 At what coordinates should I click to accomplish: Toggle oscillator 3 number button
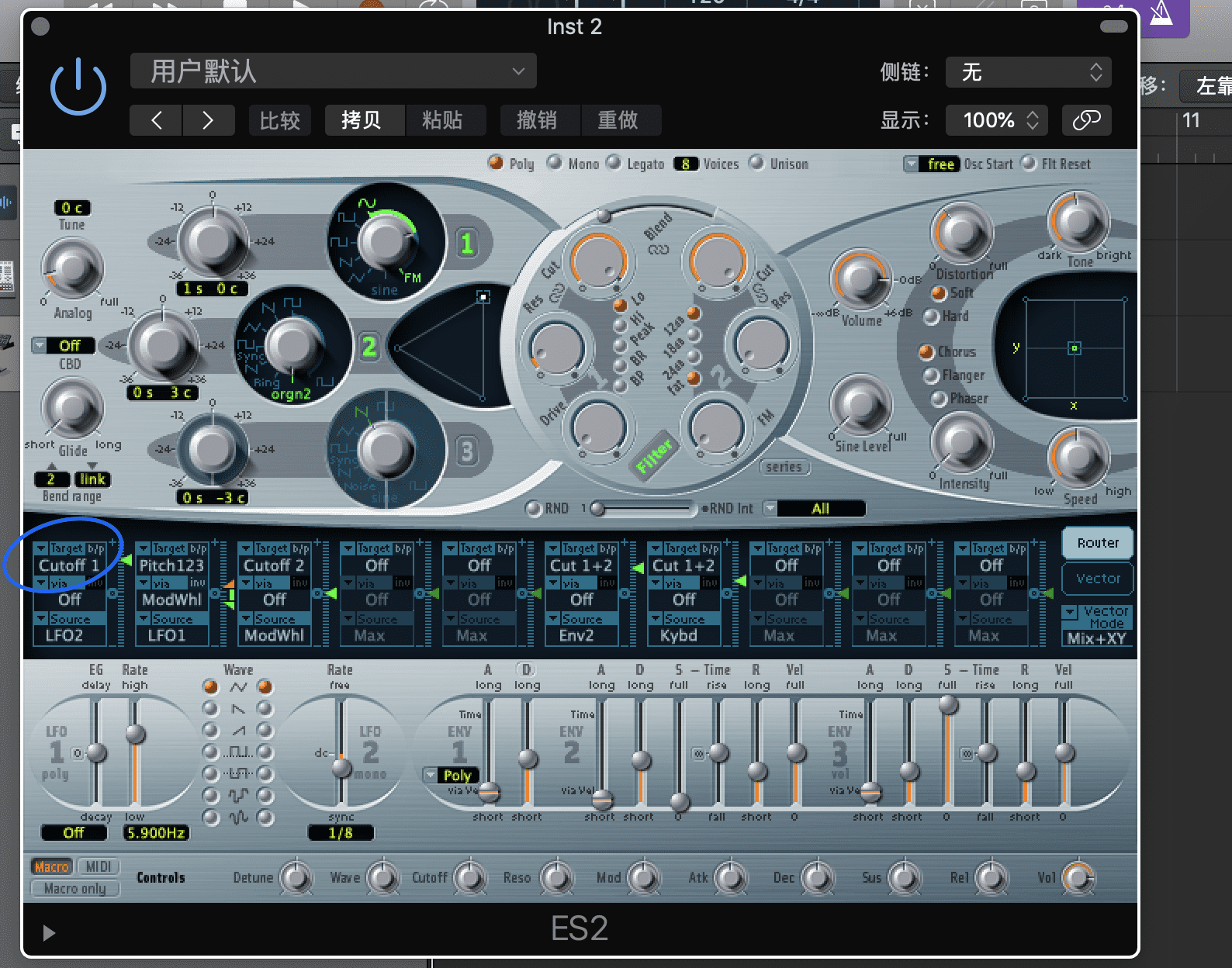(x=466, y=451)
